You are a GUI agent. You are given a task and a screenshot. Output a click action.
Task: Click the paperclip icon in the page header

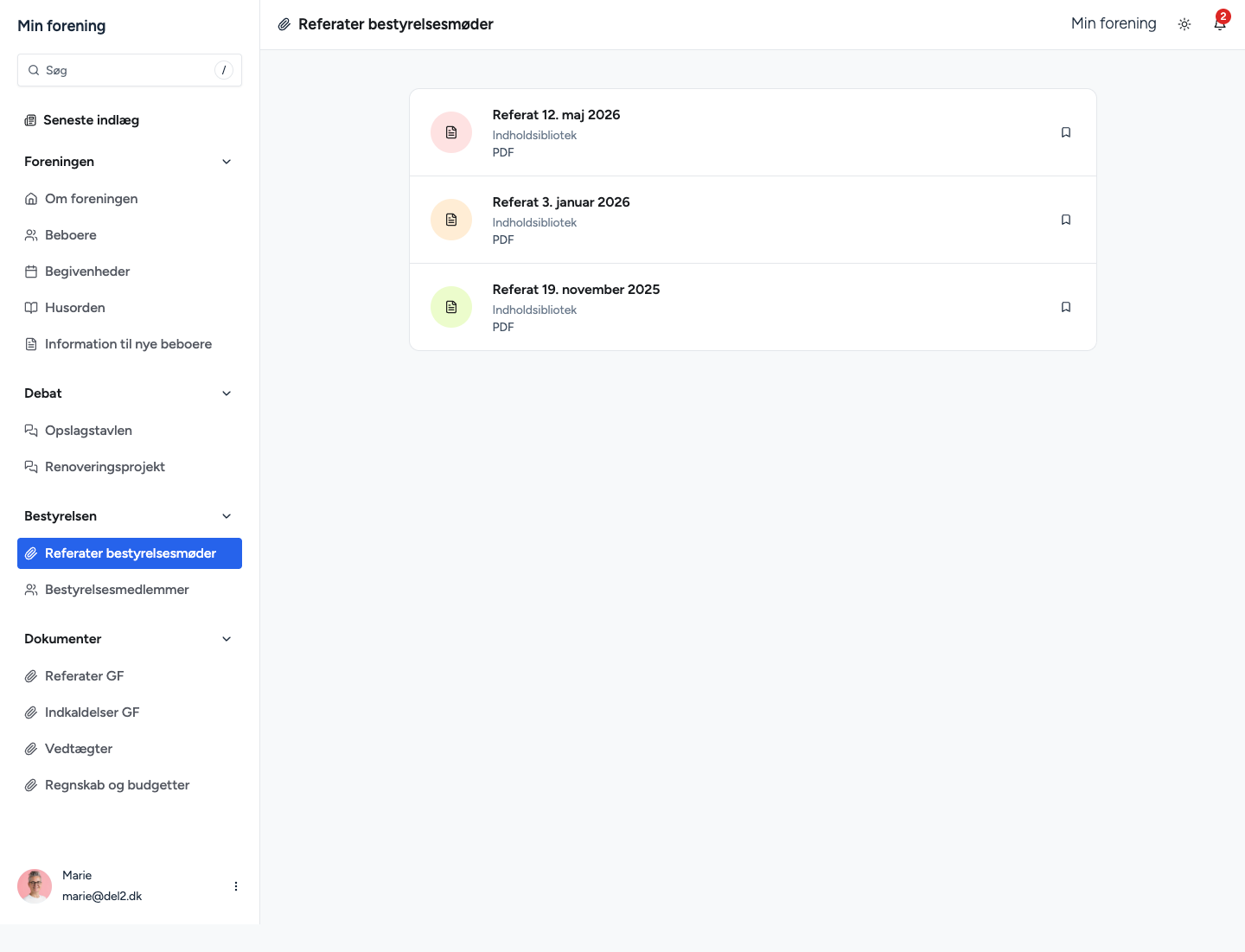pyautogui.click(x=284, y=24)
